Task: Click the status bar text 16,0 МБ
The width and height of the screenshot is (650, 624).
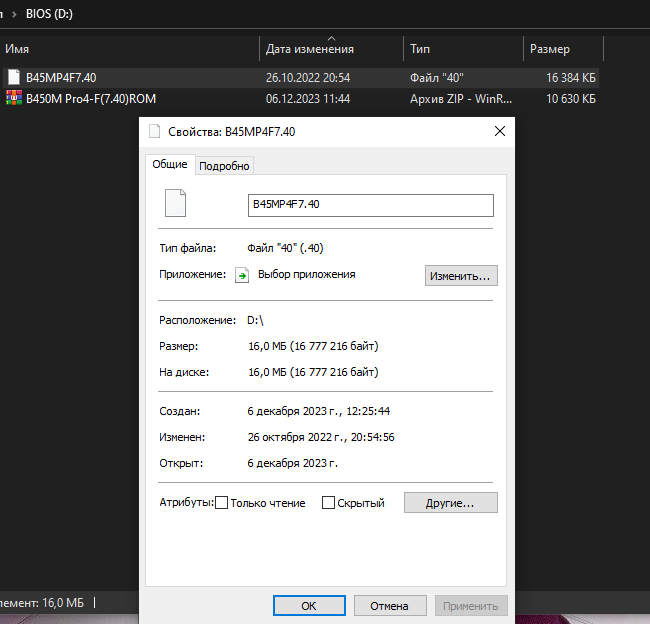Action: click(x=63, y=602)
